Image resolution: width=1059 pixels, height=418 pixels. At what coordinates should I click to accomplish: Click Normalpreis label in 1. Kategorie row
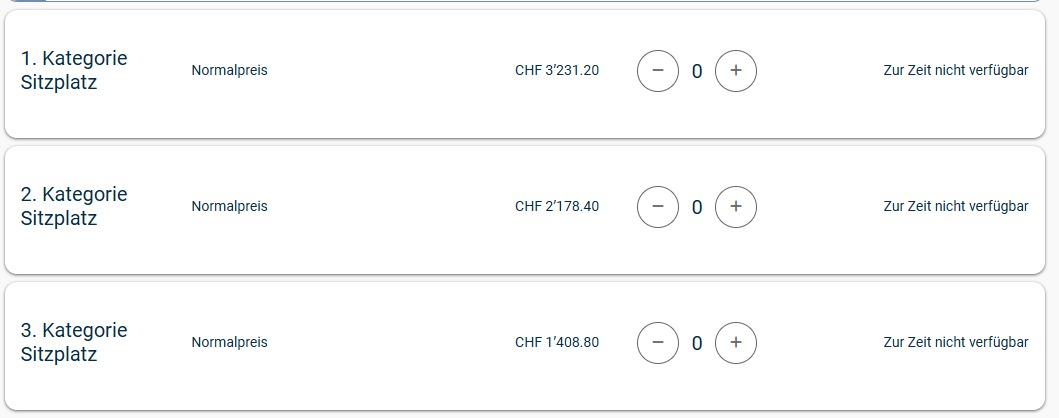coord(229,71)
